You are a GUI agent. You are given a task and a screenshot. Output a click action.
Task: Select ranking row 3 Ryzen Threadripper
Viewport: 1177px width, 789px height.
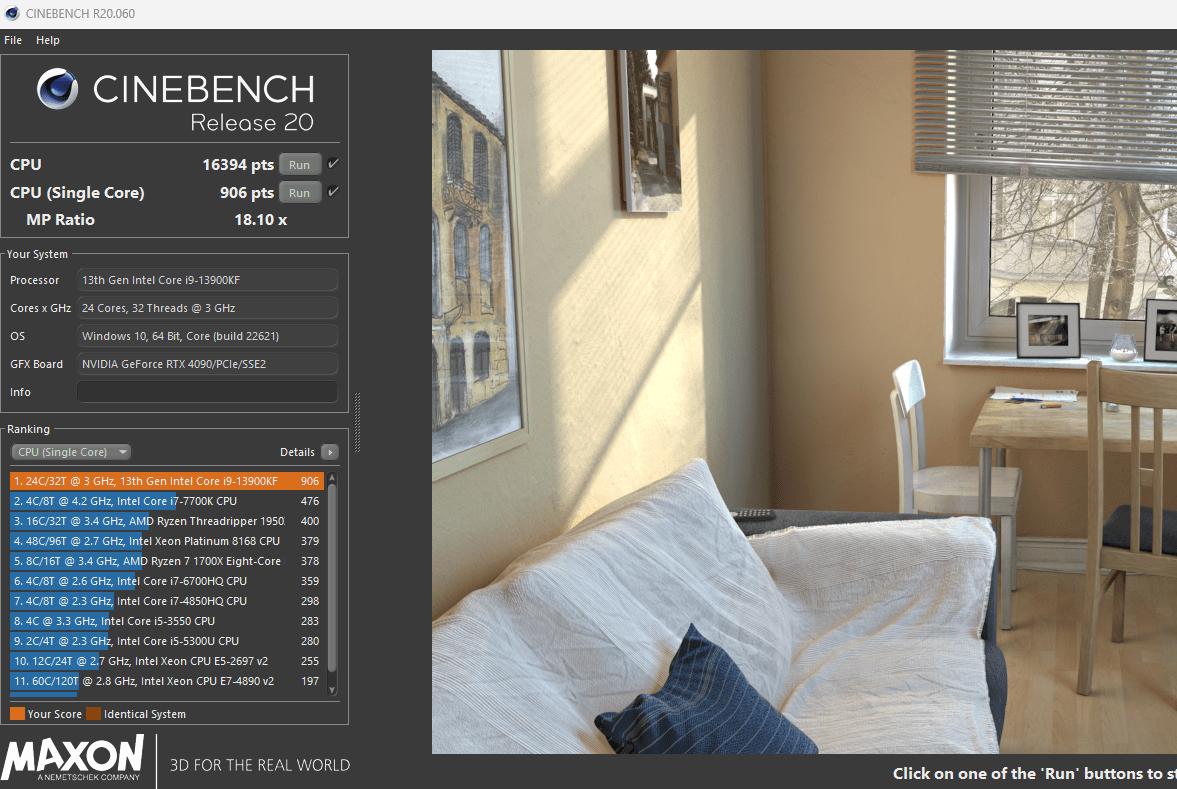click(x=167, y=521)
